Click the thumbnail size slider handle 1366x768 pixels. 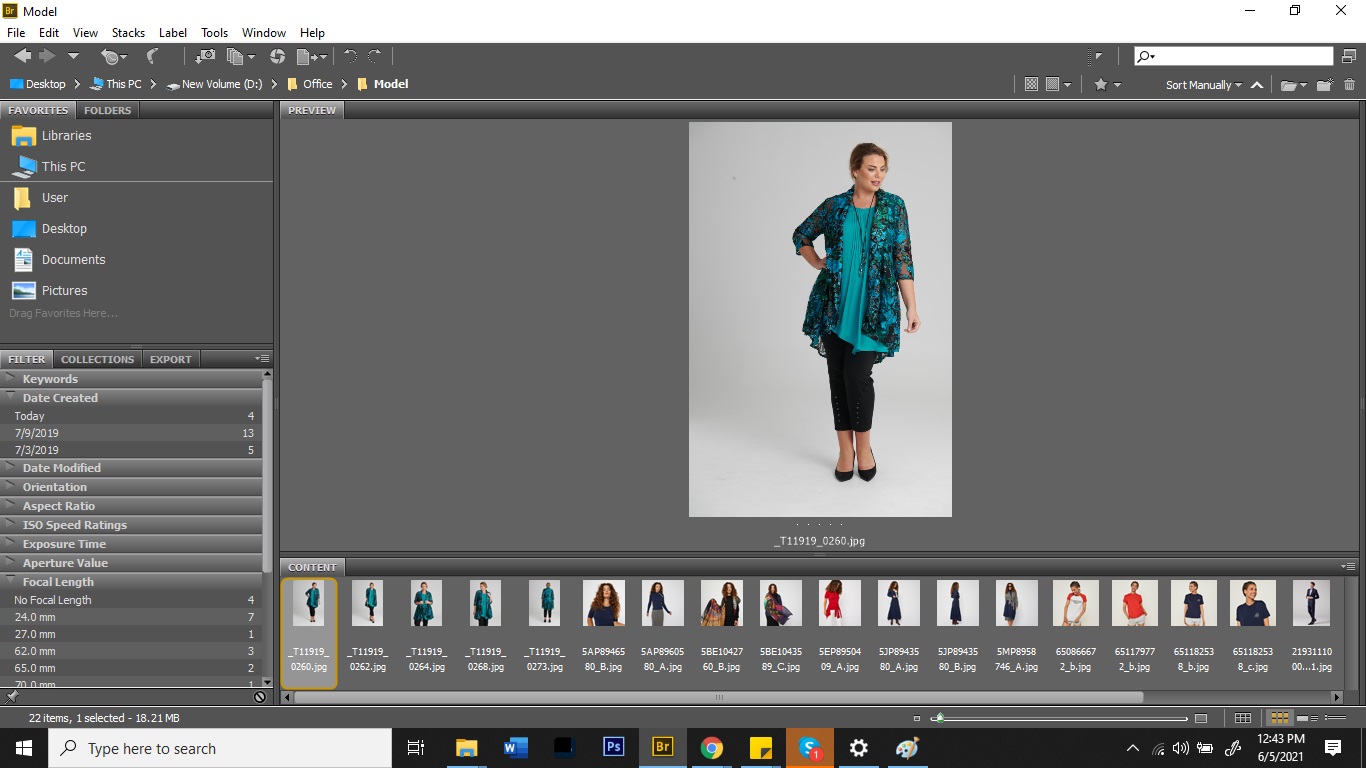click(938, 718)
